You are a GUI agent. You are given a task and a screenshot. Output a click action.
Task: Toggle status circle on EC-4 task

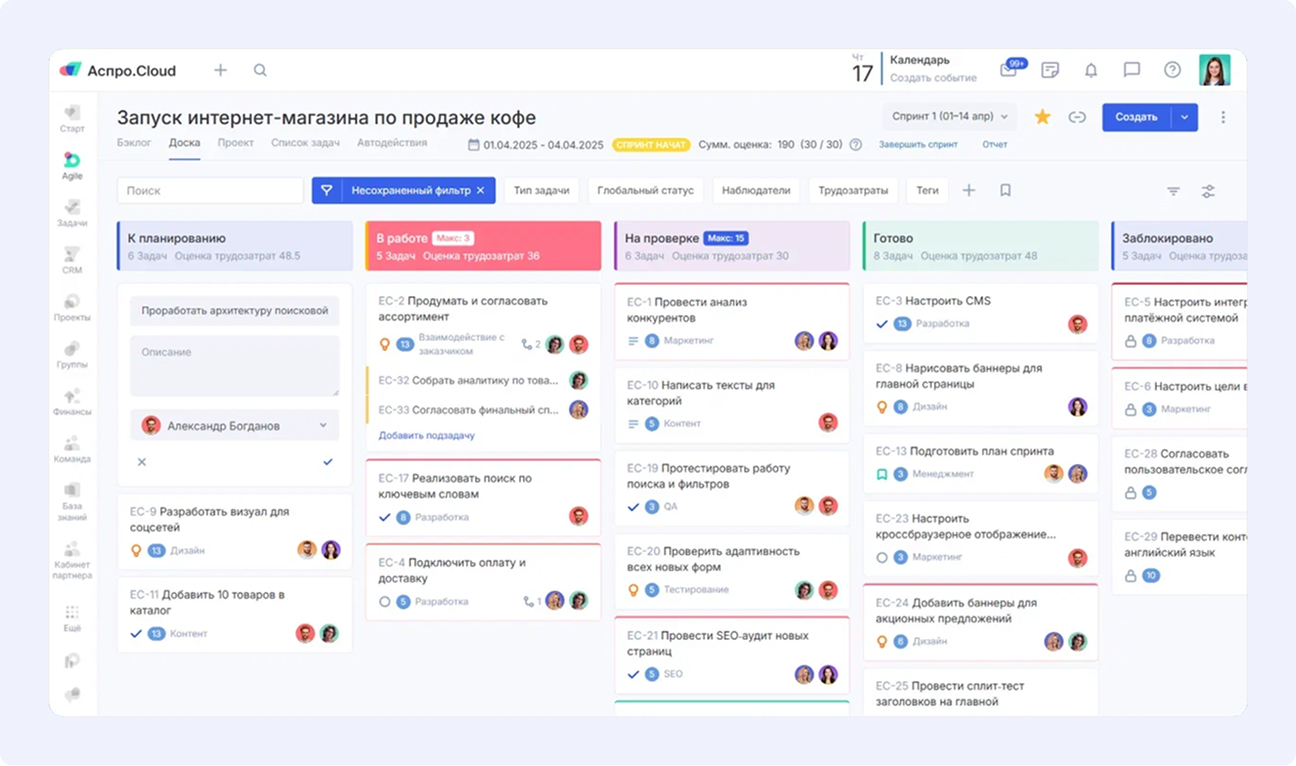385,602
